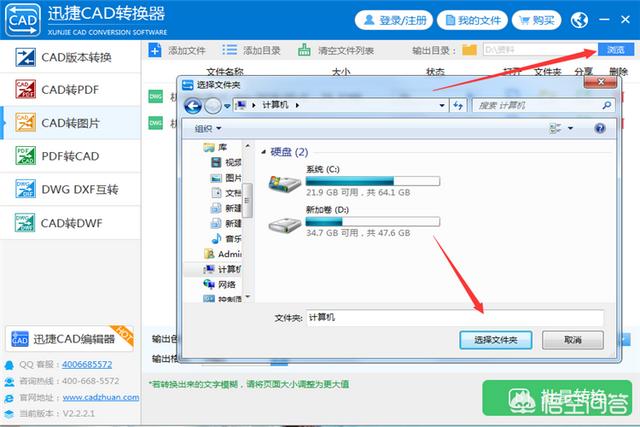Image resolution: width=640 pixels, height=427 pixels.
Task: Switch to PDF转CAD mode
Action: coord(70,156)
